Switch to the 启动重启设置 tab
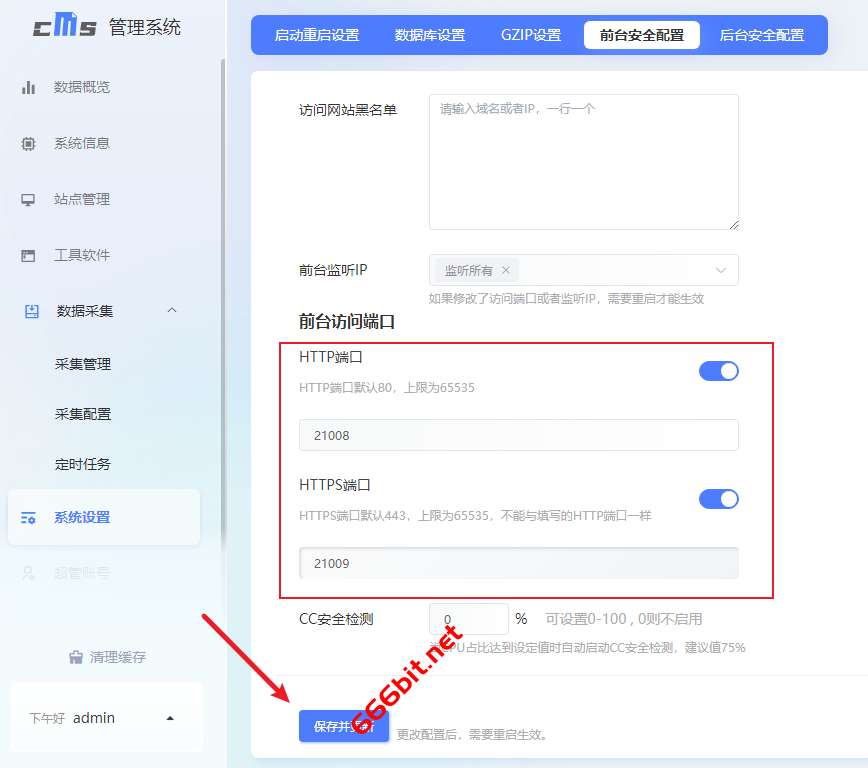This screenshot has width=868, height=768. [317, 35]
